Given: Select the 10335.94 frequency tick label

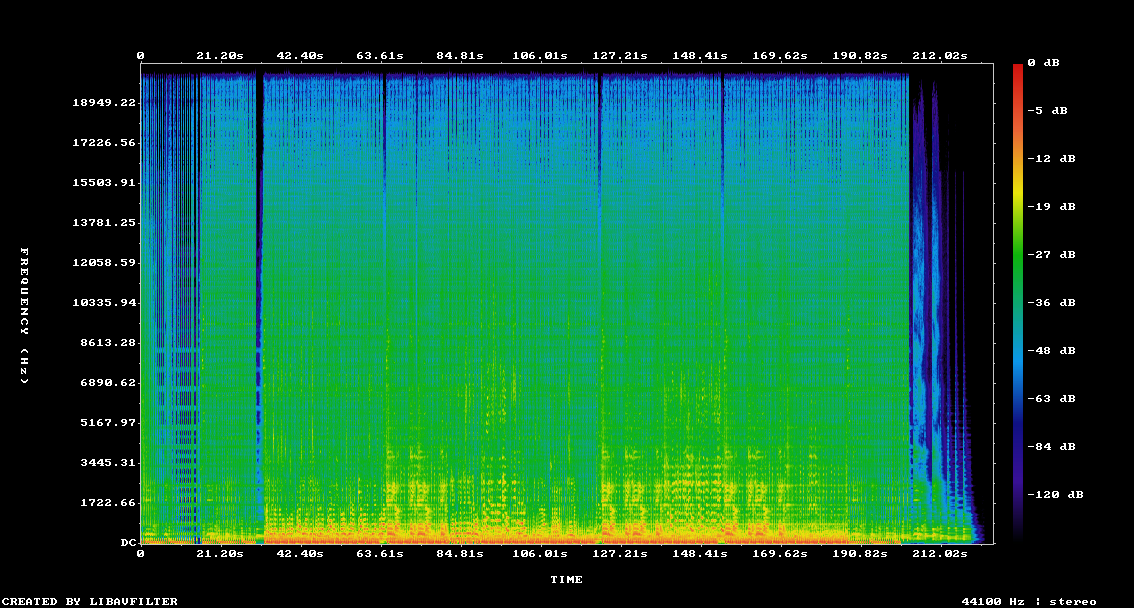Looking at the screenshot, I should tap(103, 303).
